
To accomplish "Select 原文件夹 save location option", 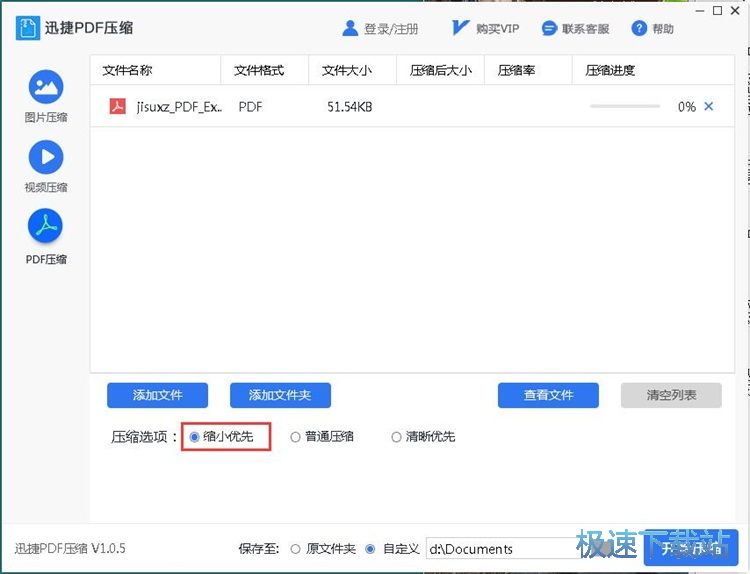I will tap(323, 549).
